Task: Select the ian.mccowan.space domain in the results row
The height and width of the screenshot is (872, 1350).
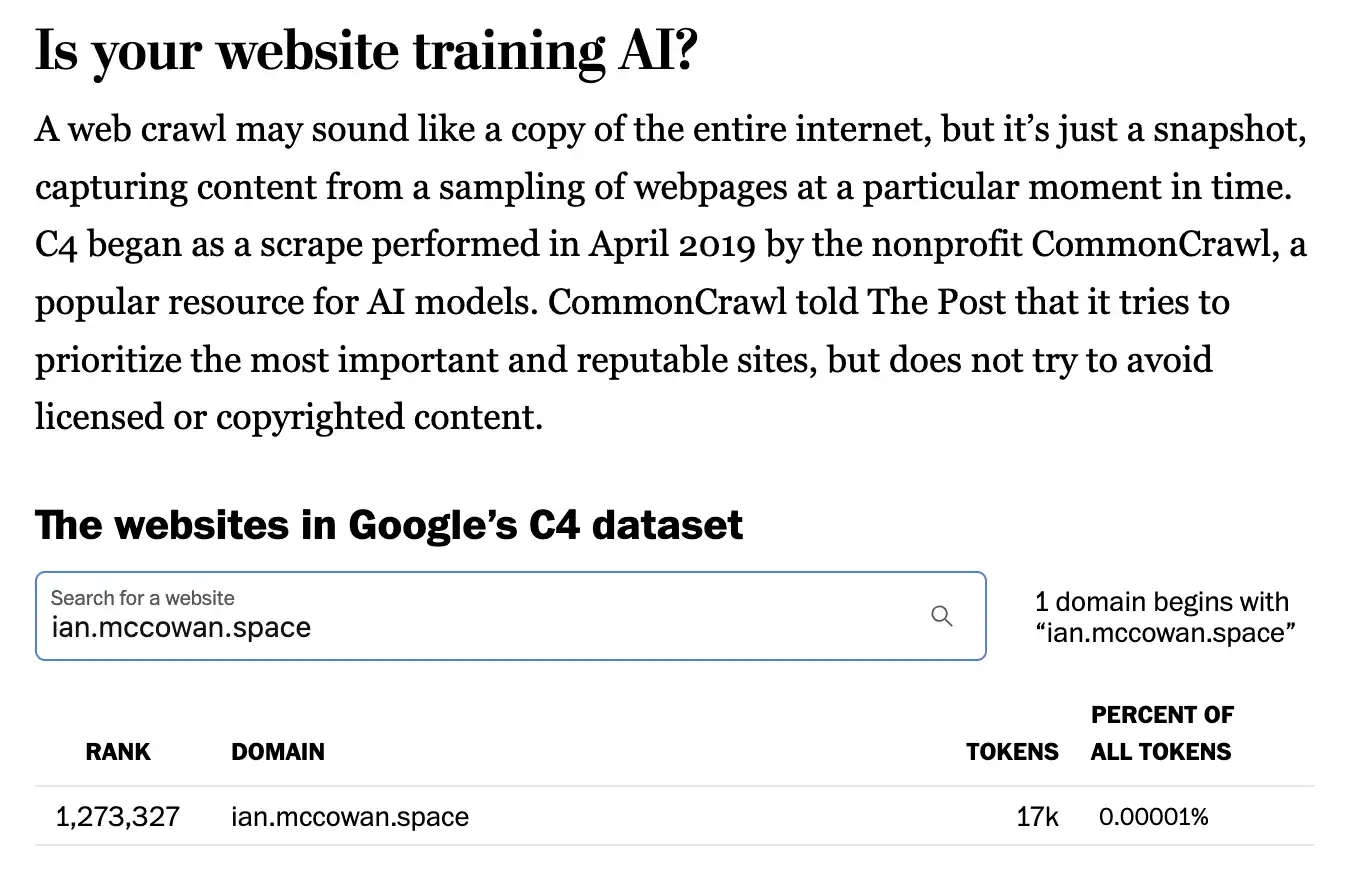Action: click(x=350, y=817)
